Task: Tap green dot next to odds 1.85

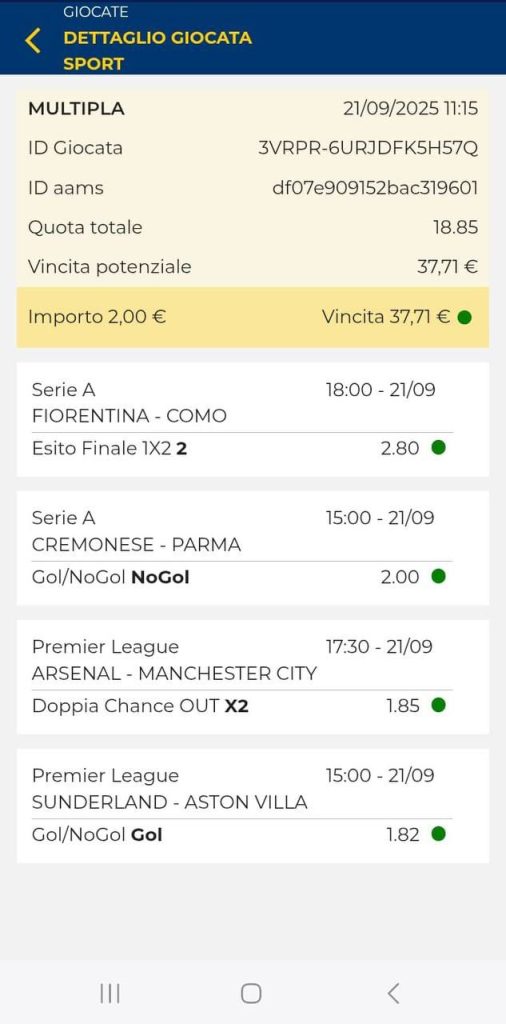Action: click(439, 705)
